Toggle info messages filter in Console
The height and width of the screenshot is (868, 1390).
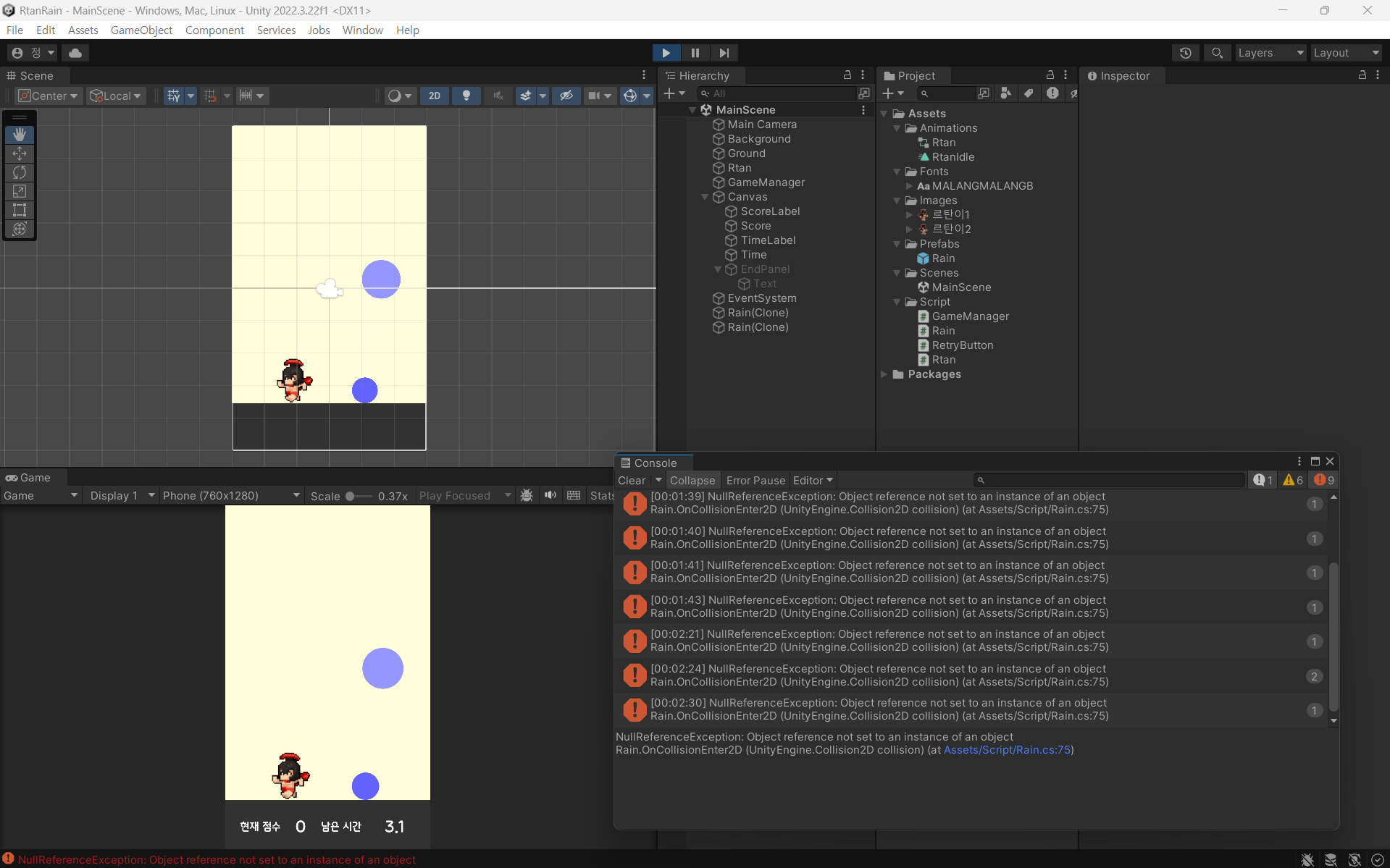[x=1263, y=480]
